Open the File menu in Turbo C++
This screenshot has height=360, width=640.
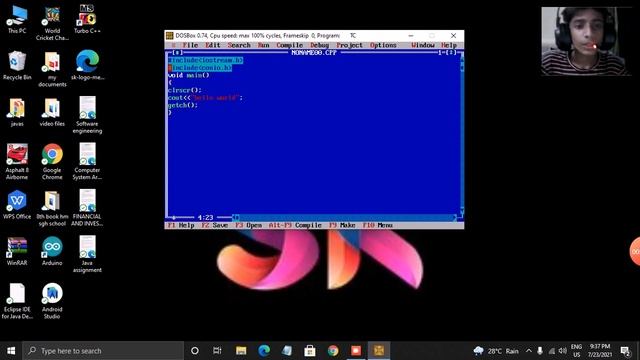(x=190, y=45)
